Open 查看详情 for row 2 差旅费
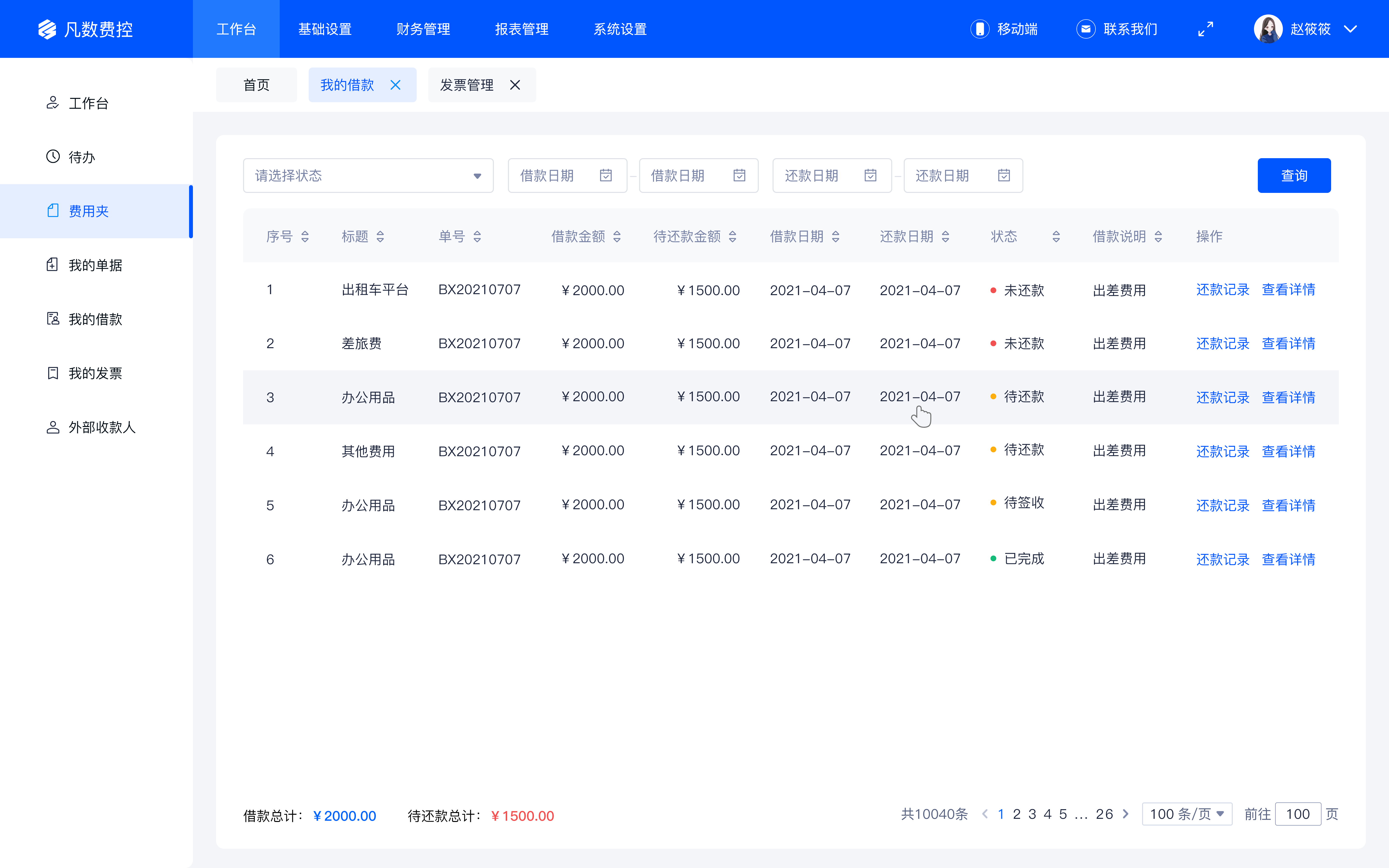This screenshot has height=868, width=1389. point(1288,344)
